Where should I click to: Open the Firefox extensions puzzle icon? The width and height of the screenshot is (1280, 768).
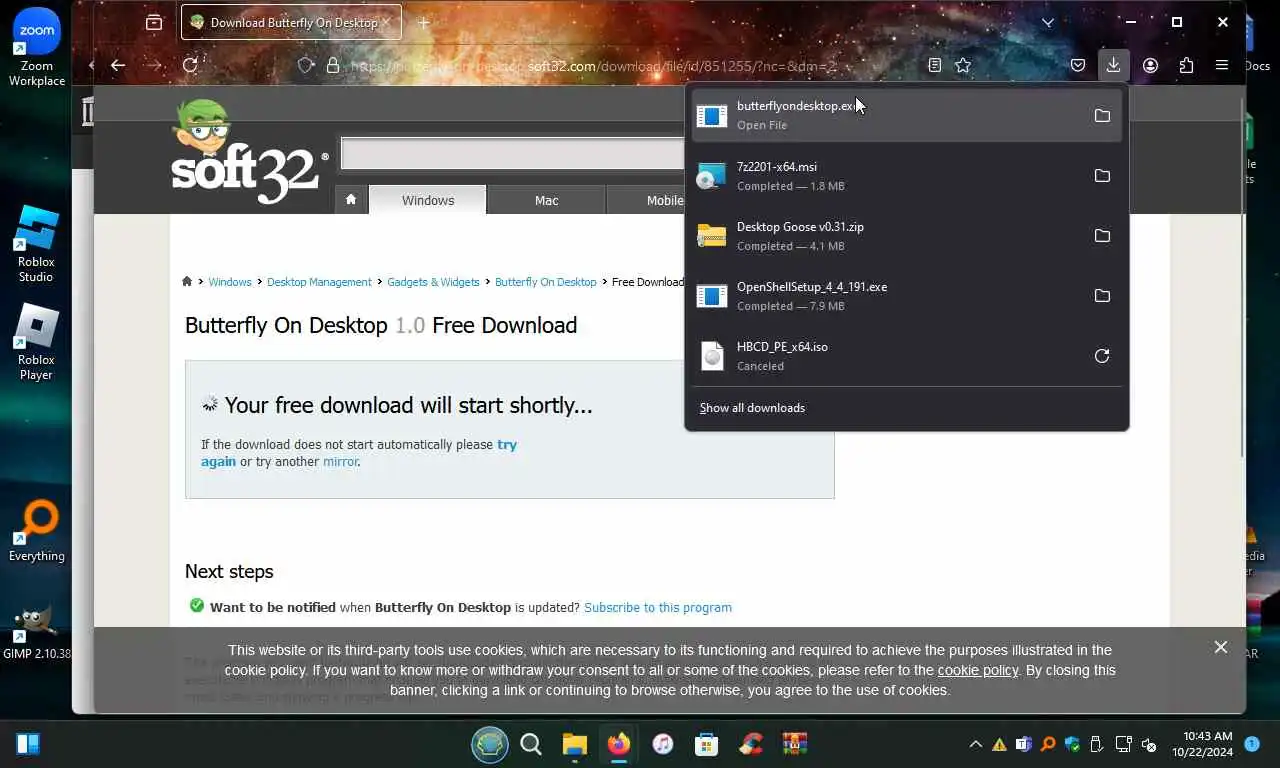point(1186,65)
